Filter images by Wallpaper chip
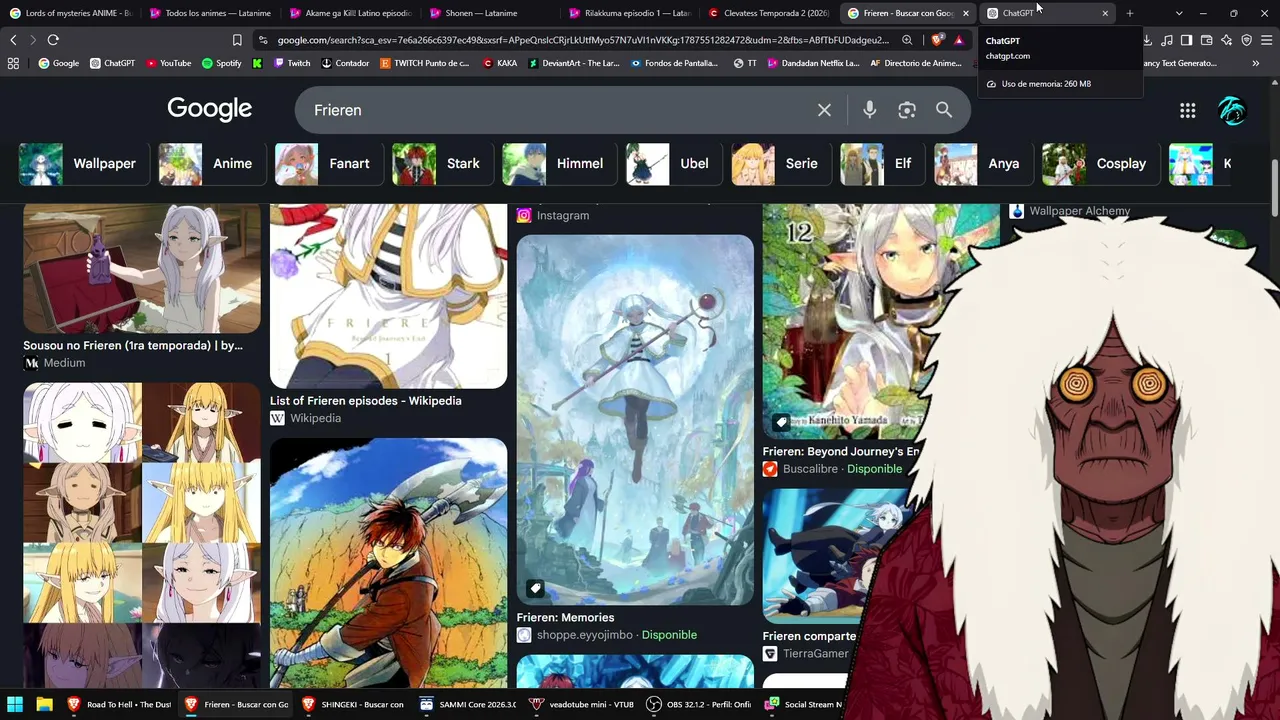The width and height of the screenshot is (1280, 720). coord(84,164)
